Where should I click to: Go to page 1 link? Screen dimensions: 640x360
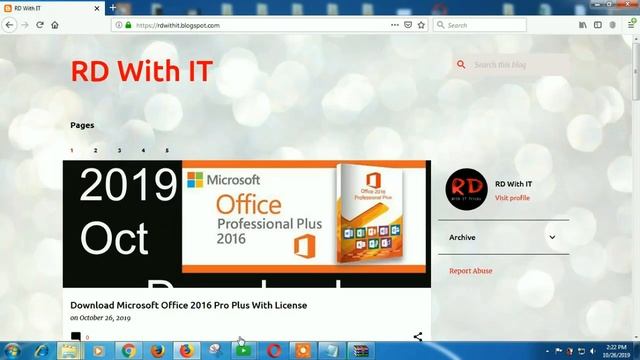point(72,150)
